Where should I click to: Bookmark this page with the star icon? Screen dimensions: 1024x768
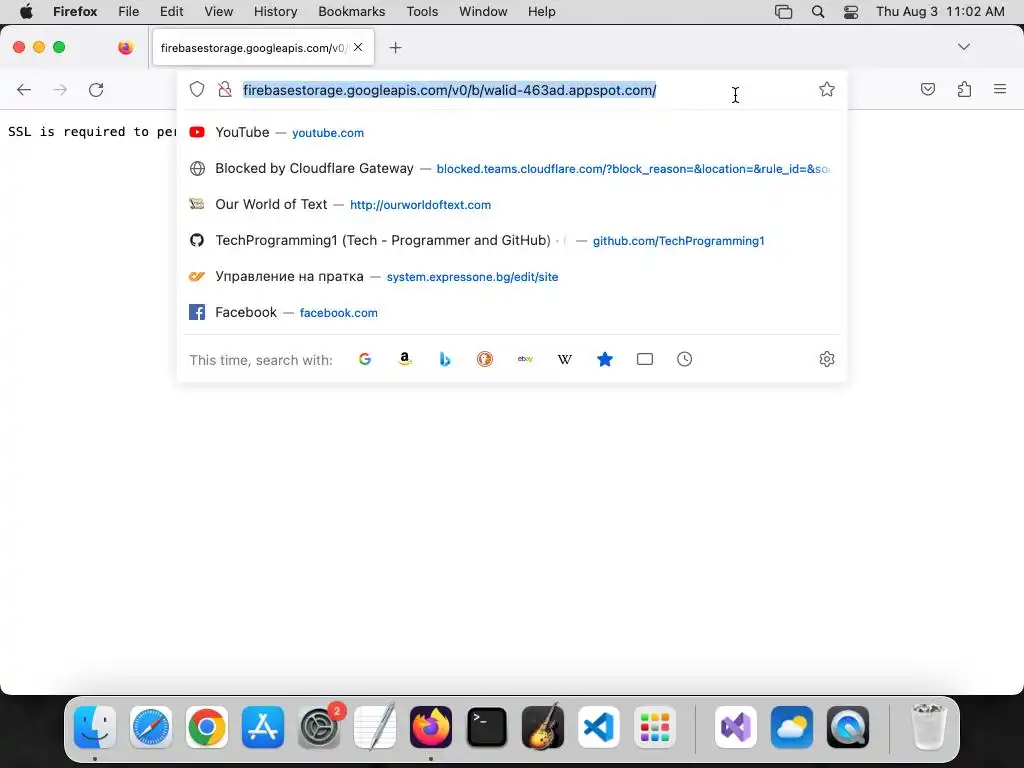[827, 89]
